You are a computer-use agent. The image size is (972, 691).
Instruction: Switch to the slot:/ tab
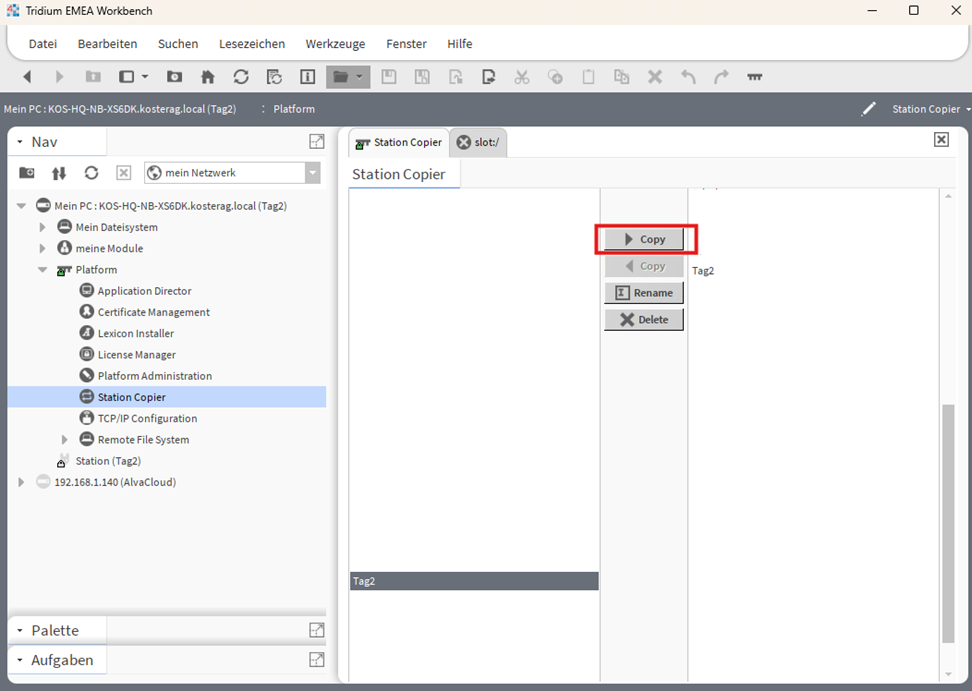(478, 143)
